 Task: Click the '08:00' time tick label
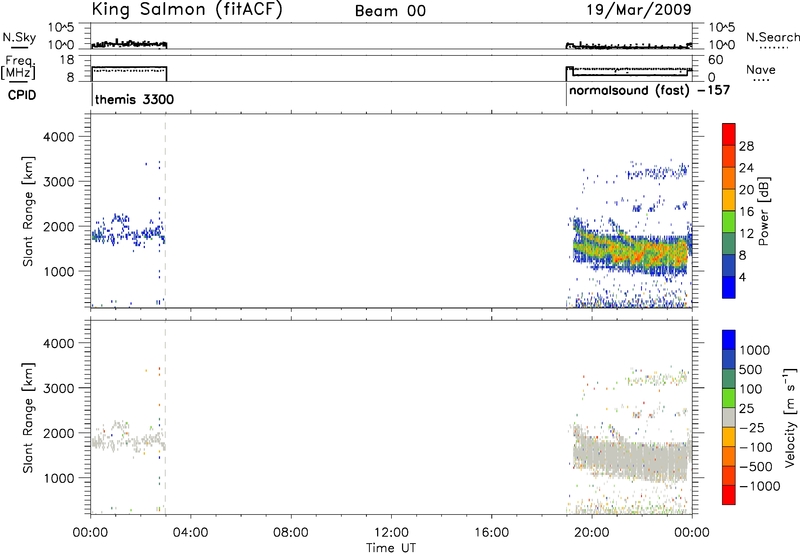click(291, 533)
